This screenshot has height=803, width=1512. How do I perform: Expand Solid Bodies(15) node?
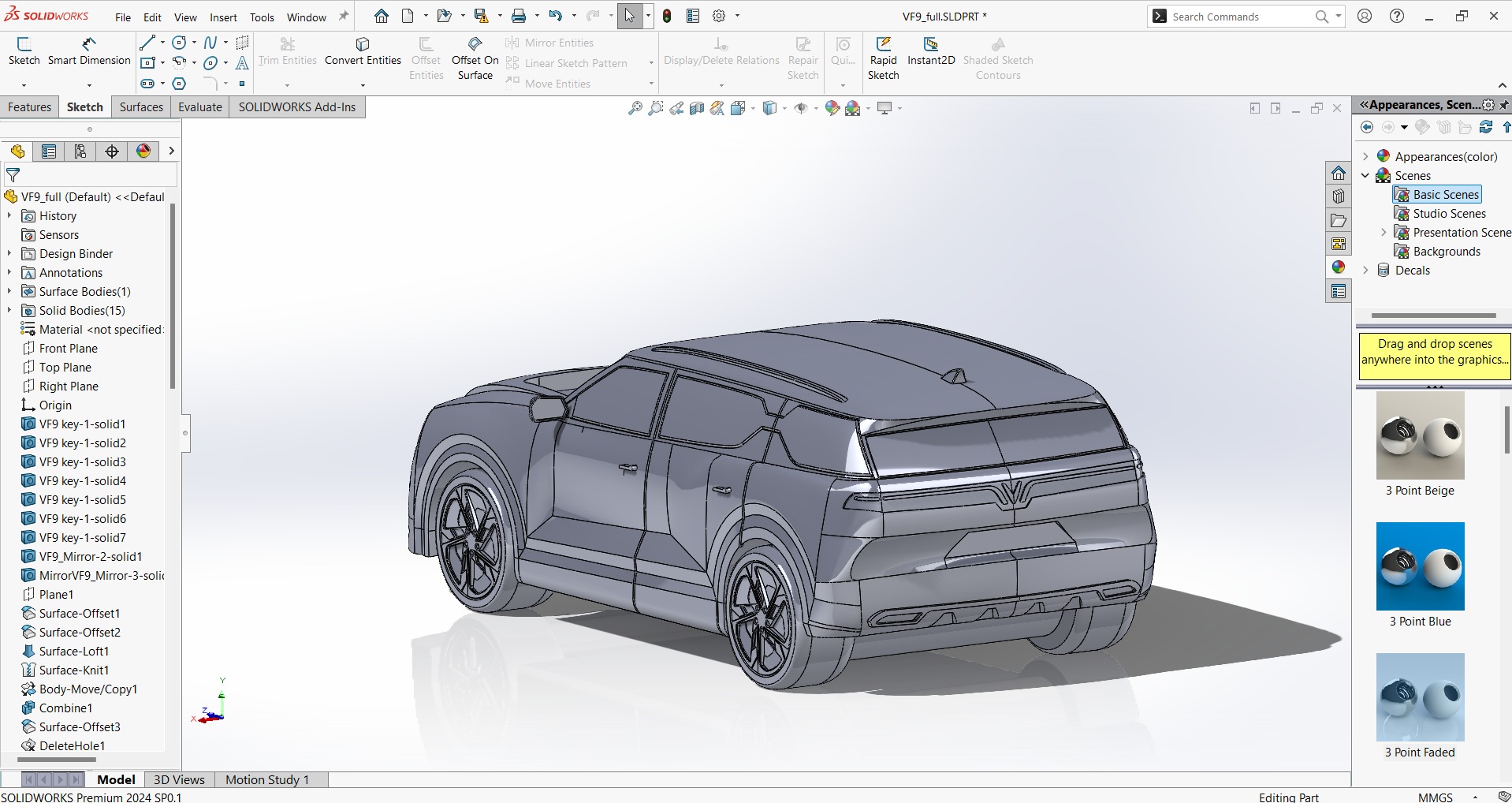(9, 310)
